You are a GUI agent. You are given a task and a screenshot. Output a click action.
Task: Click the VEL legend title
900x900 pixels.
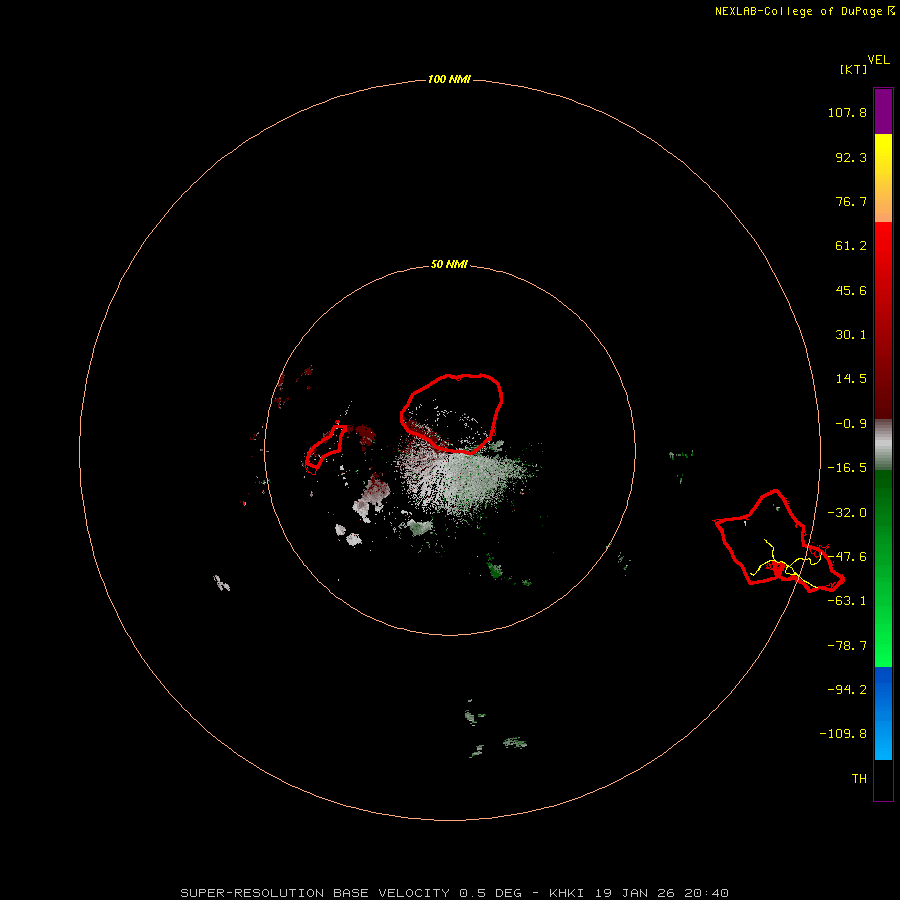click(879, 59)
